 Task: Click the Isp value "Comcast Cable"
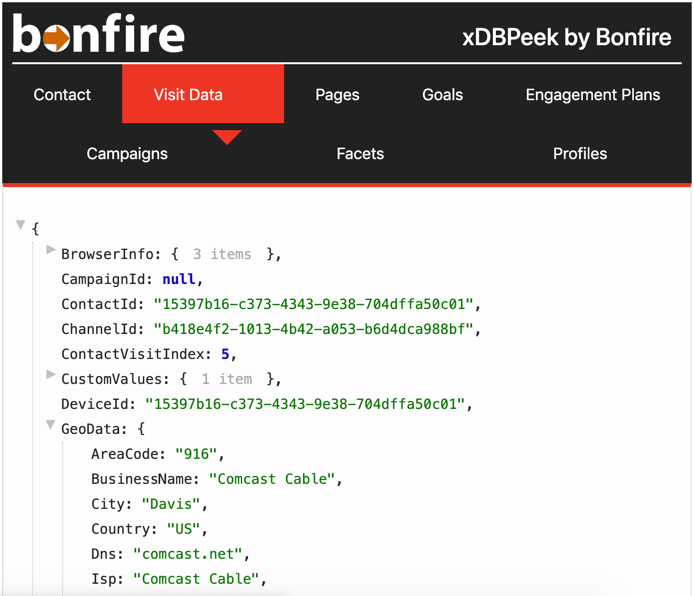tap(196, 579)
